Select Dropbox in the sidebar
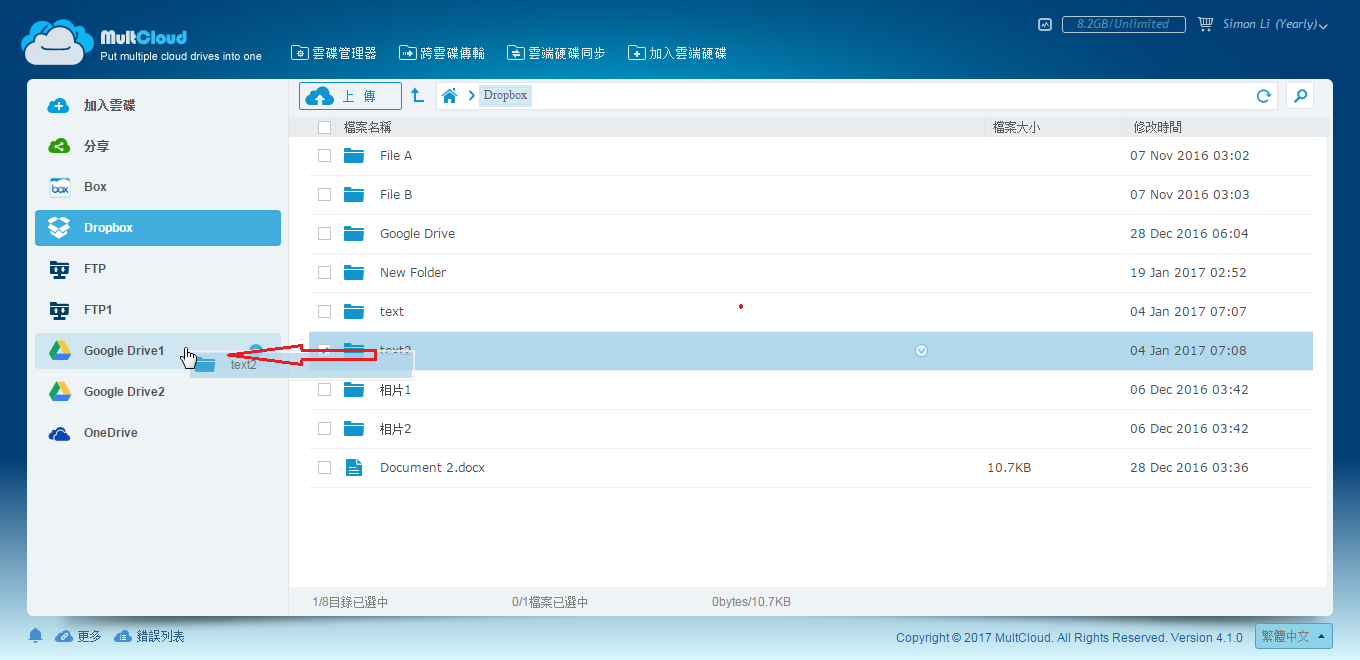The width and height of the screenshot is (1360, 660). (158, 228)
